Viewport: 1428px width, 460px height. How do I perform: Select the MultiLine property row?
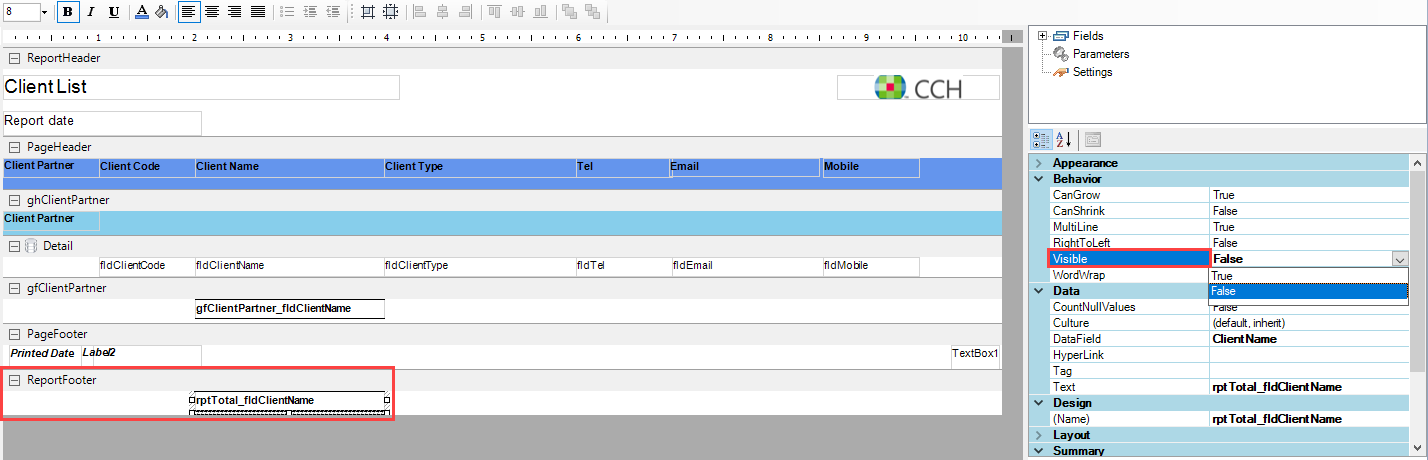pyautogui.click(x=1229, y=227)
